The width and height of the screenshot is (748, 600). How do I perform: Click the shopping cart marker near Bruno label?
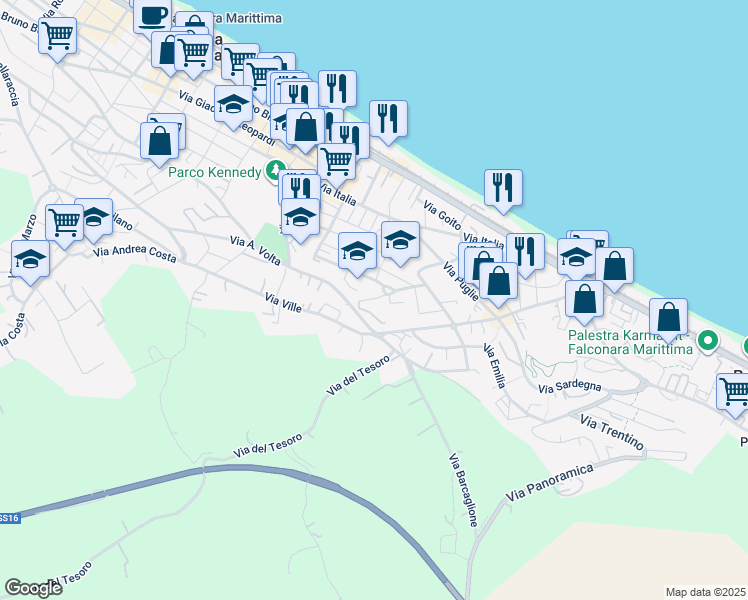pyautogui.click(x=57, y=37)
